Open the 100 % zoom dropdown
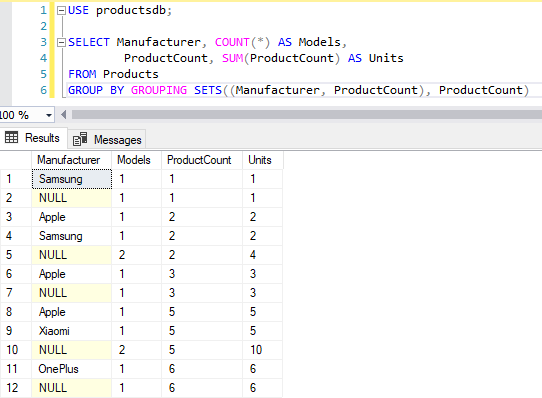The width and height of the screenshot is (542, 398). [x=49, y=115]
